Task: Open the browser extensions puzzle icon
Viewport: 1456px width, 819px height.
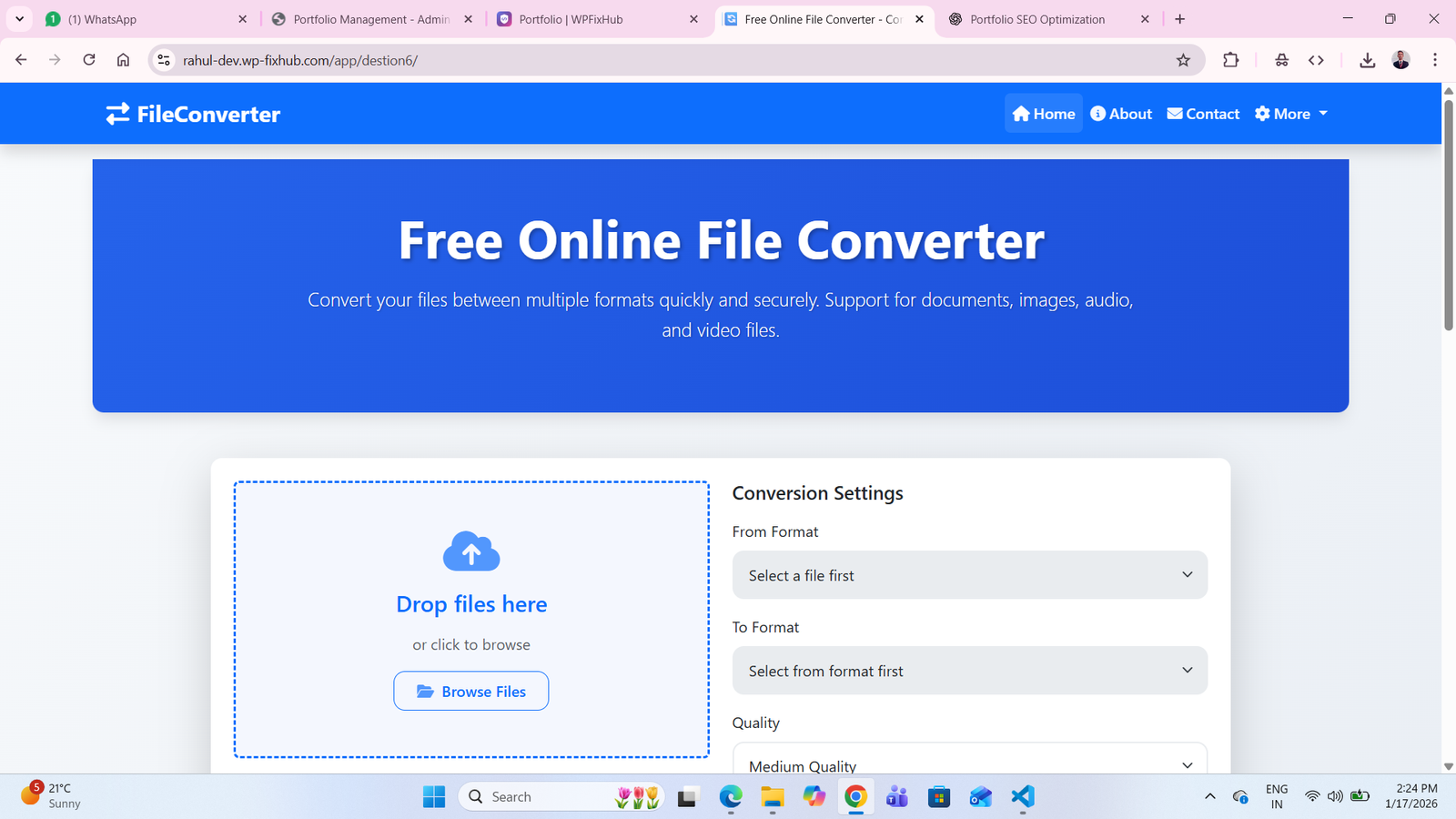Action: tap(1230, 60)
